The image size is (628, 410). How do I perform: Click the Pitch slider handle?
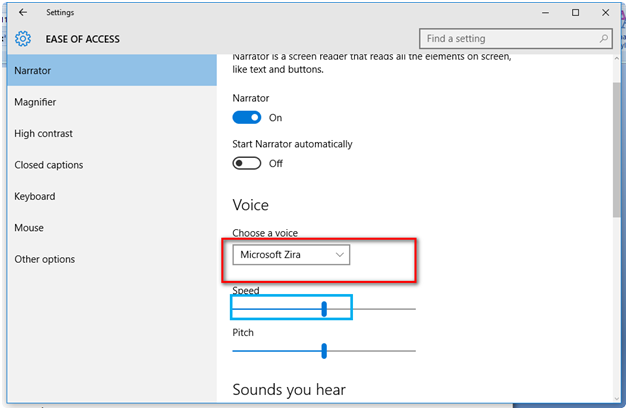[x=324, y=350]
